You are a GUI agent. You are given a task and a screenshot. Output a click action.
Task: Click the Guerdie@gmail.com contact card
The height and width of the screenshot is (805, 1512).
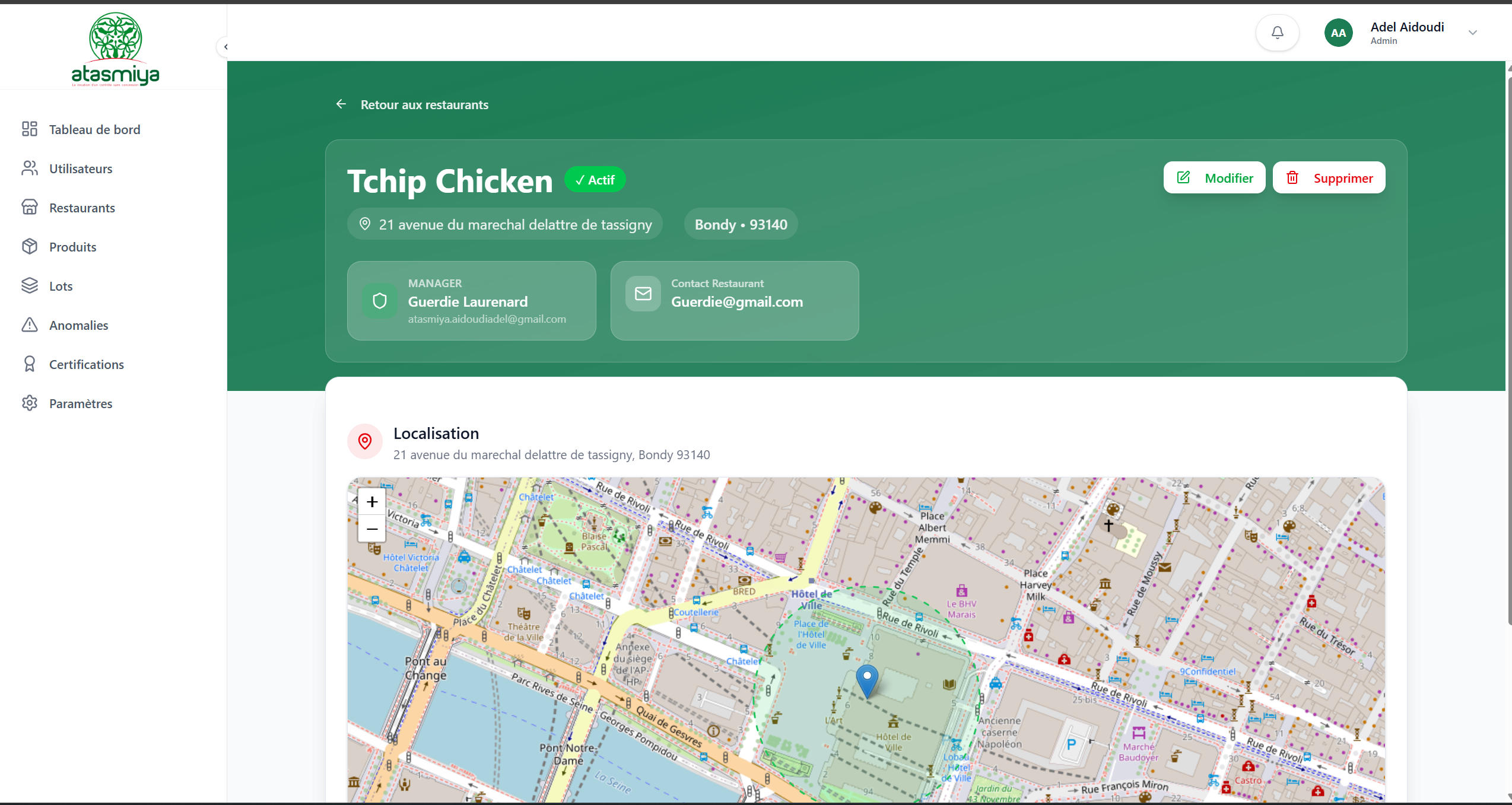coord(735,301)
